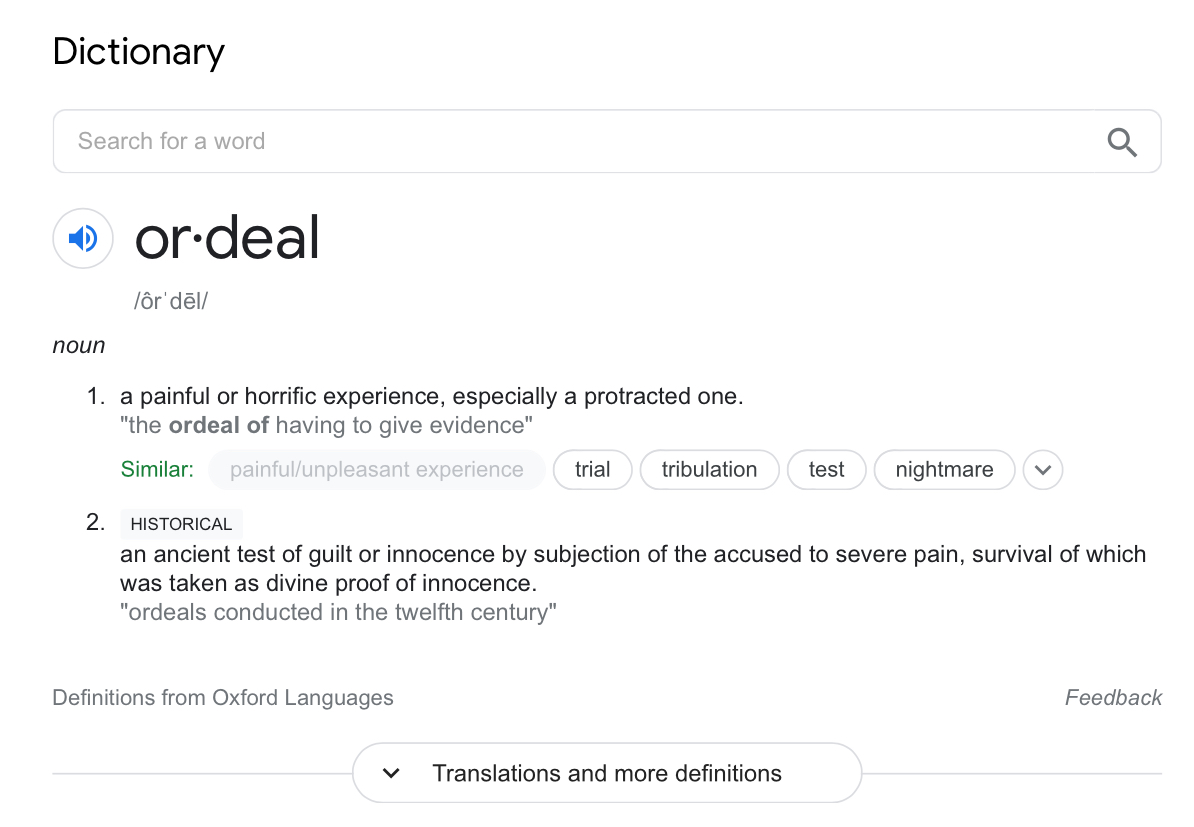Choose the "tribulation" synonym chip

point(709,470)
